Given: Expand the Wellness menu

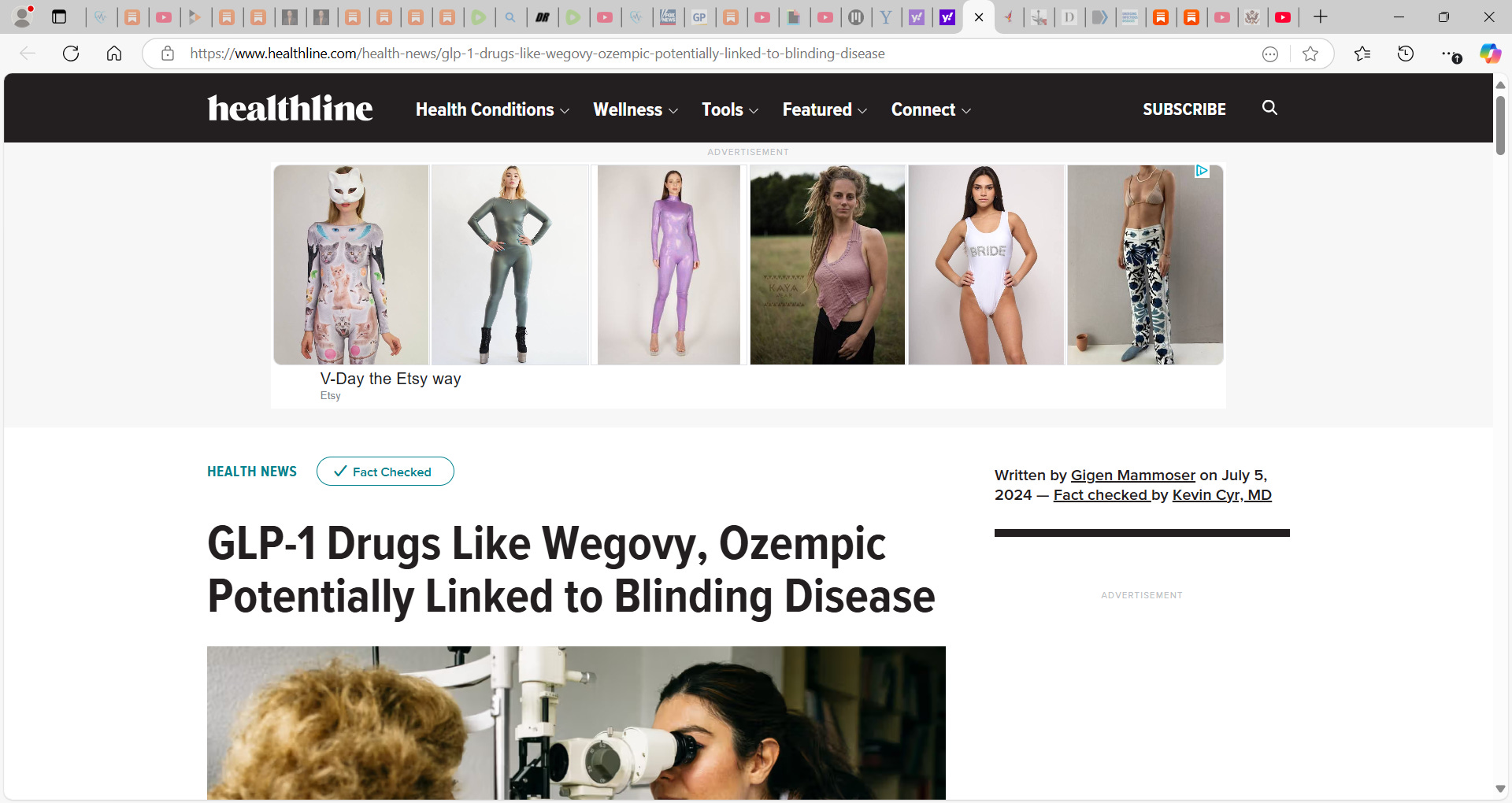Looking at the screenshot, I should coord(636,109).
